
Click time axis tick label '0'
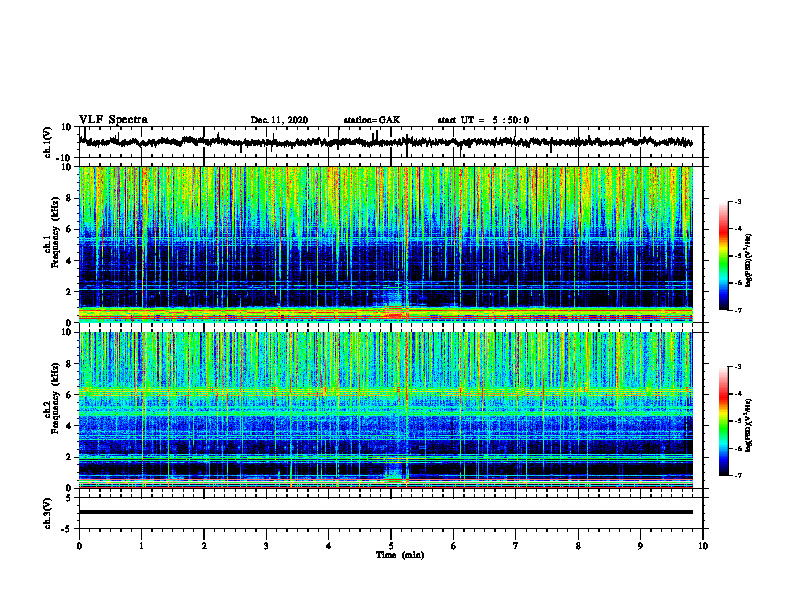click(79, 546)
